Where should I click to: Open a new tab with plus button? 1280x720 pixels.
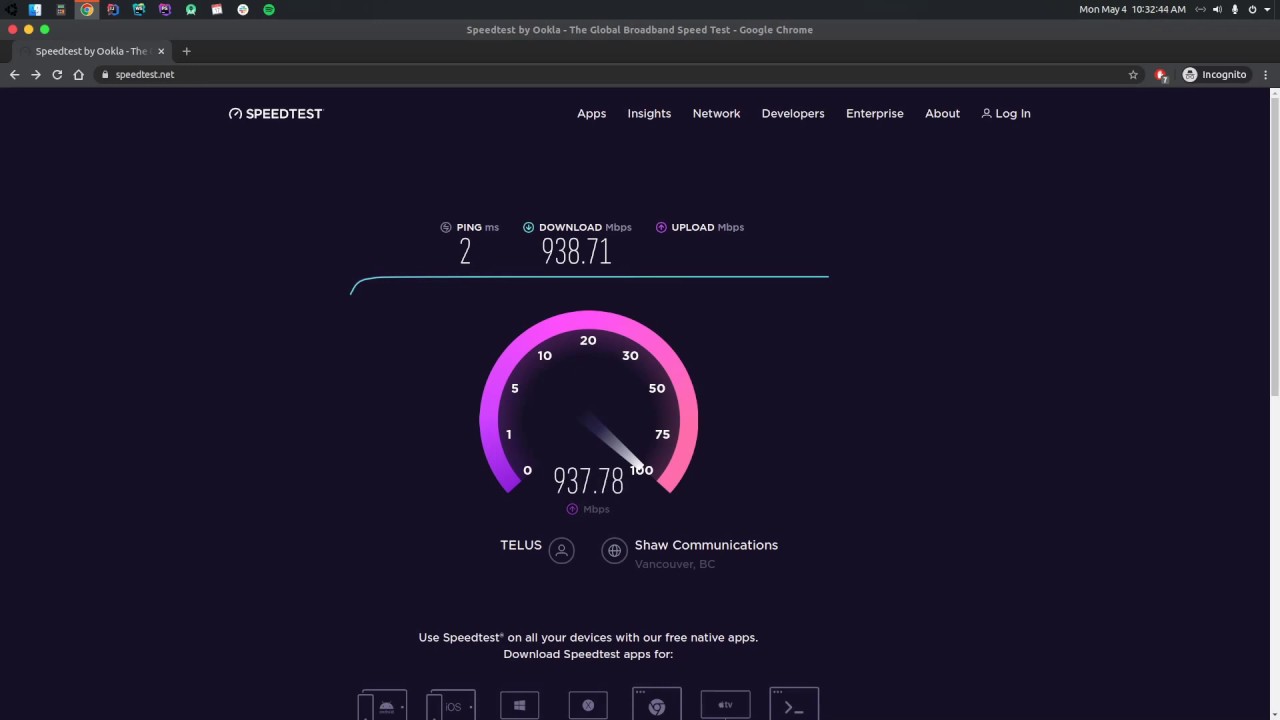click(x=186, y=51)
